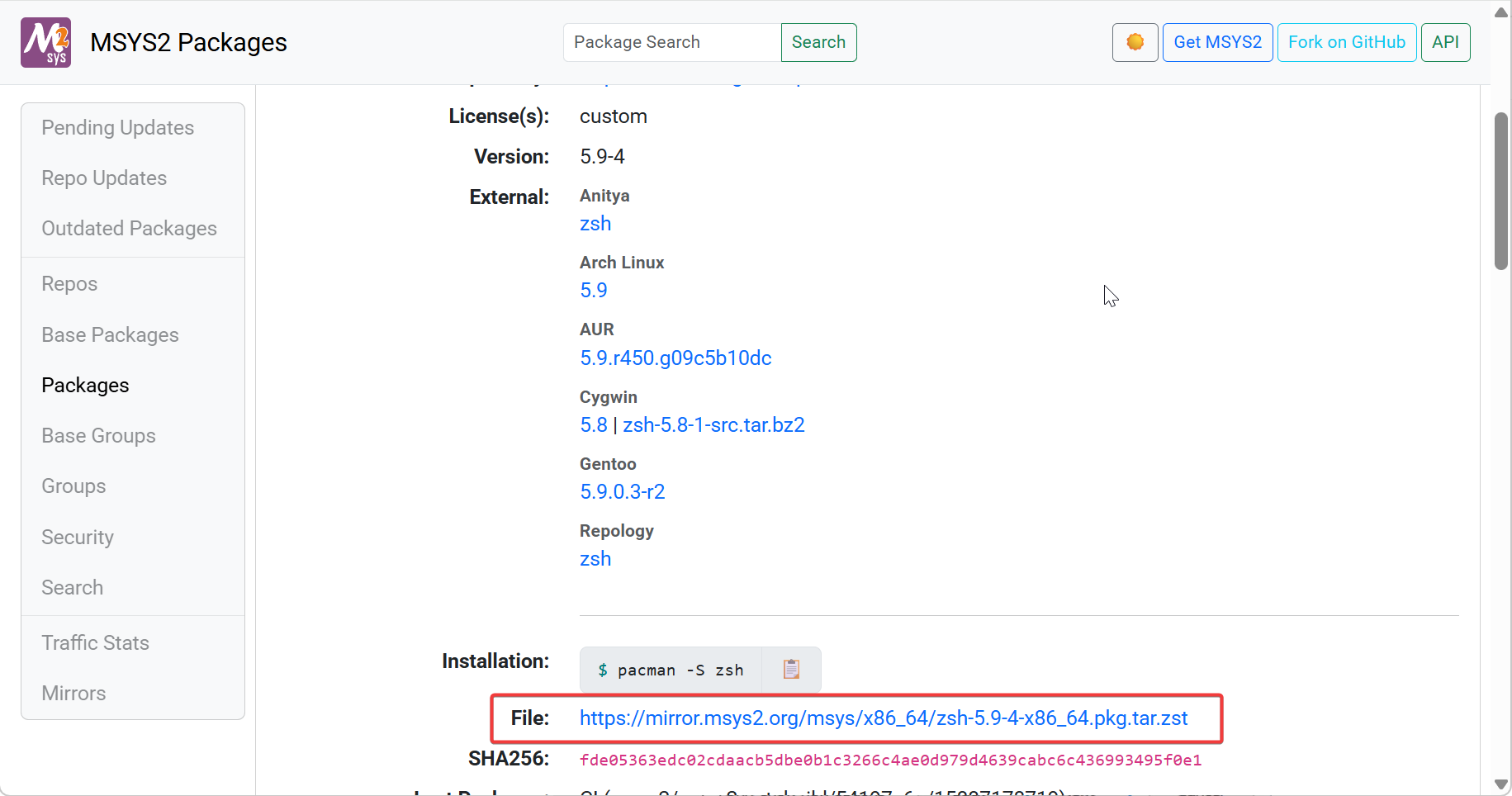This screenshot has height=796, width=1512.
Task: Open the API page
Action: 1445,42
